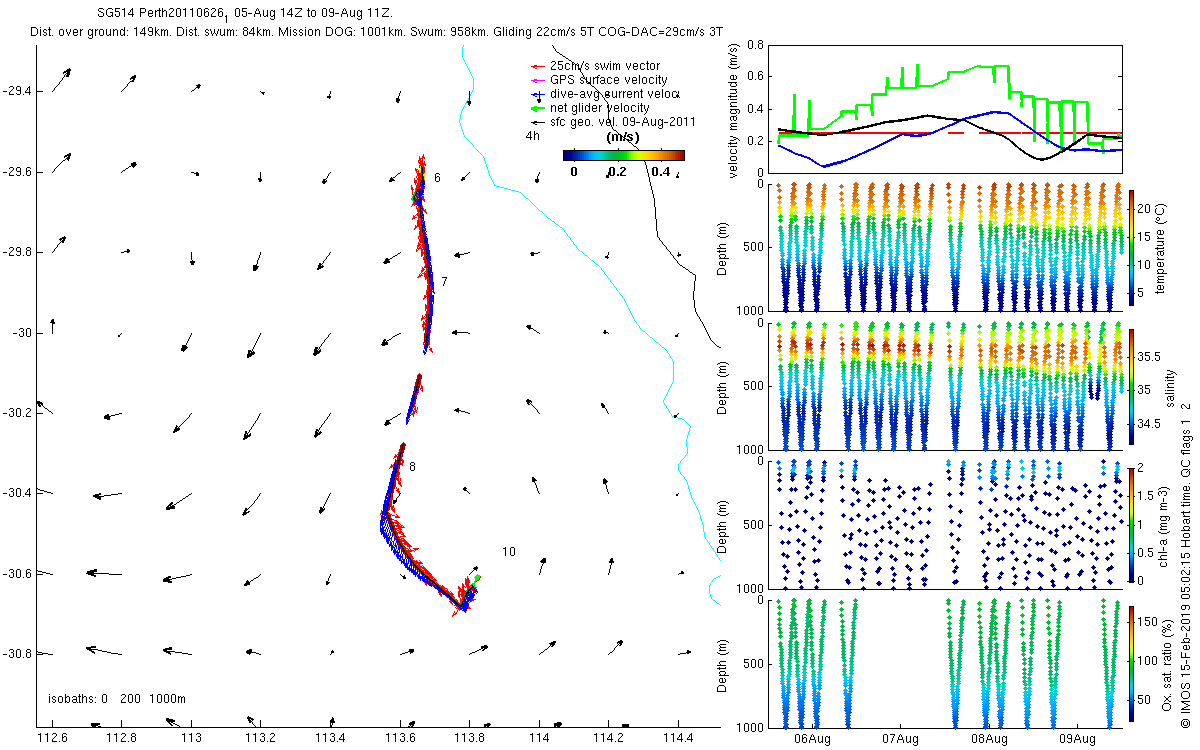Viewport: 1200px width, 750px height.
Task: Click the '(m/s)' colorbar unit label
Action: [x=623, y=138]
